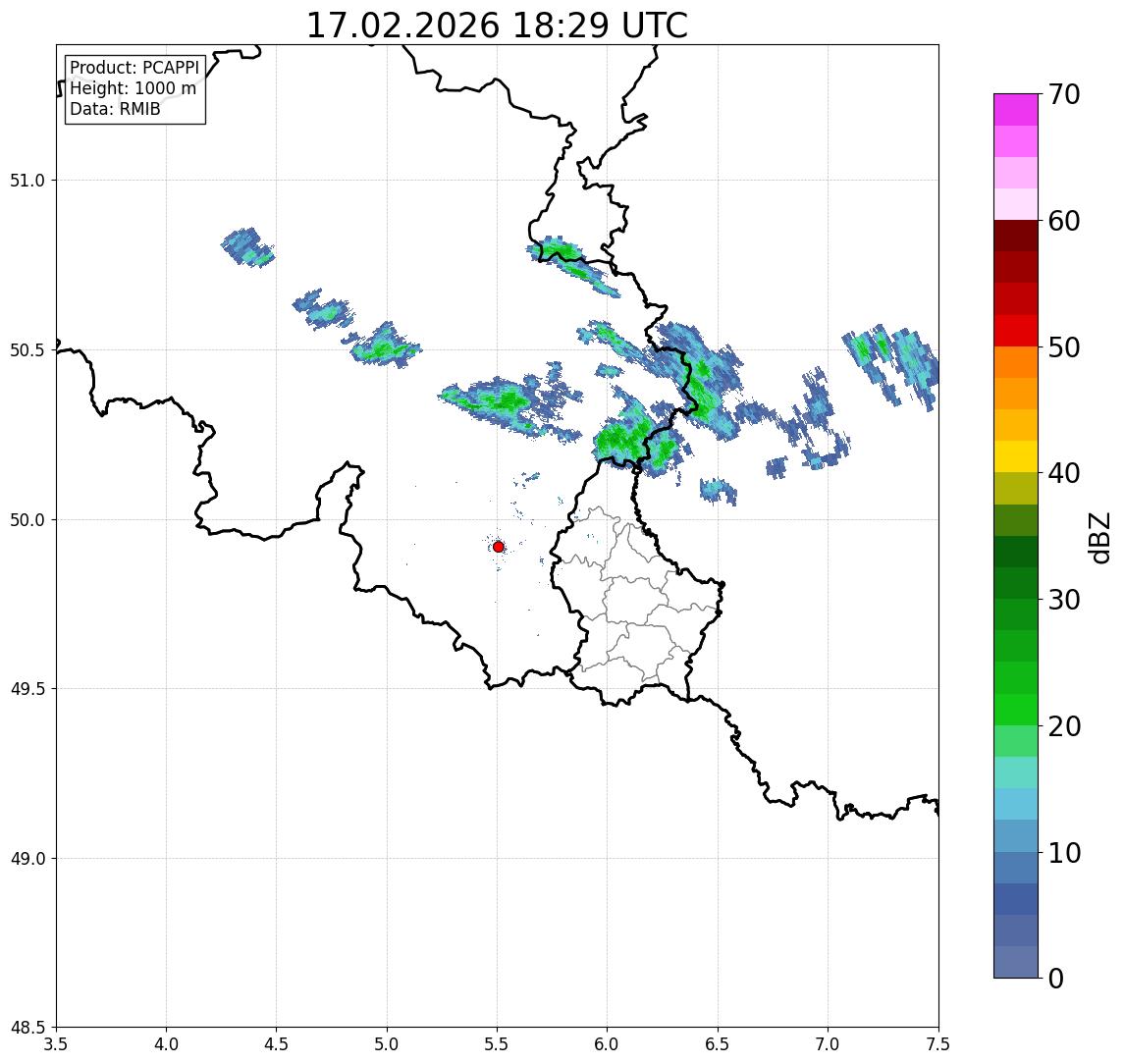Viewport: 1124px width, 1064px height.
Task: Click the orange swatch just below 50
Action: [x=1016, y=362]
